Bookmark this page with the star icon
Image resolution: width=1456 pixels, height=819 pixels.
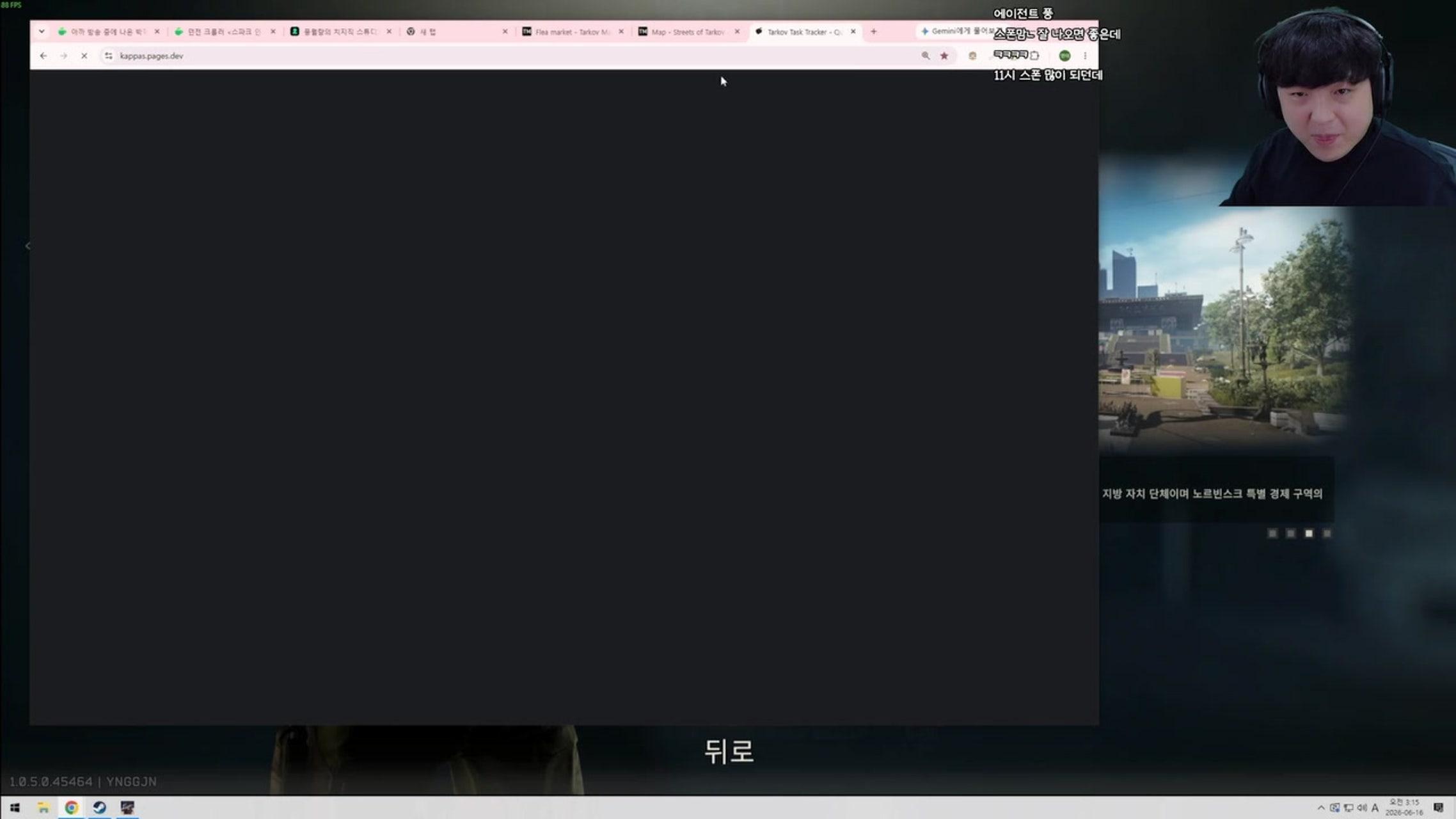coord(944,56)
